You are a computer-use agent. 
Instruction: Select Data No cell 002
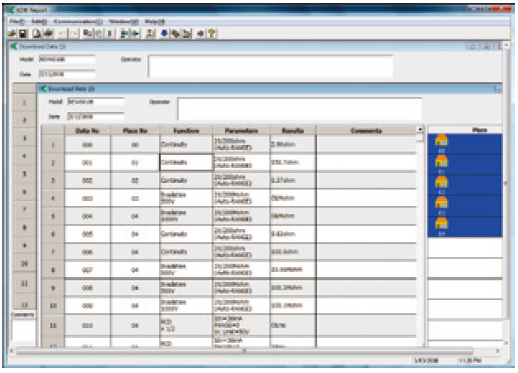87,180
